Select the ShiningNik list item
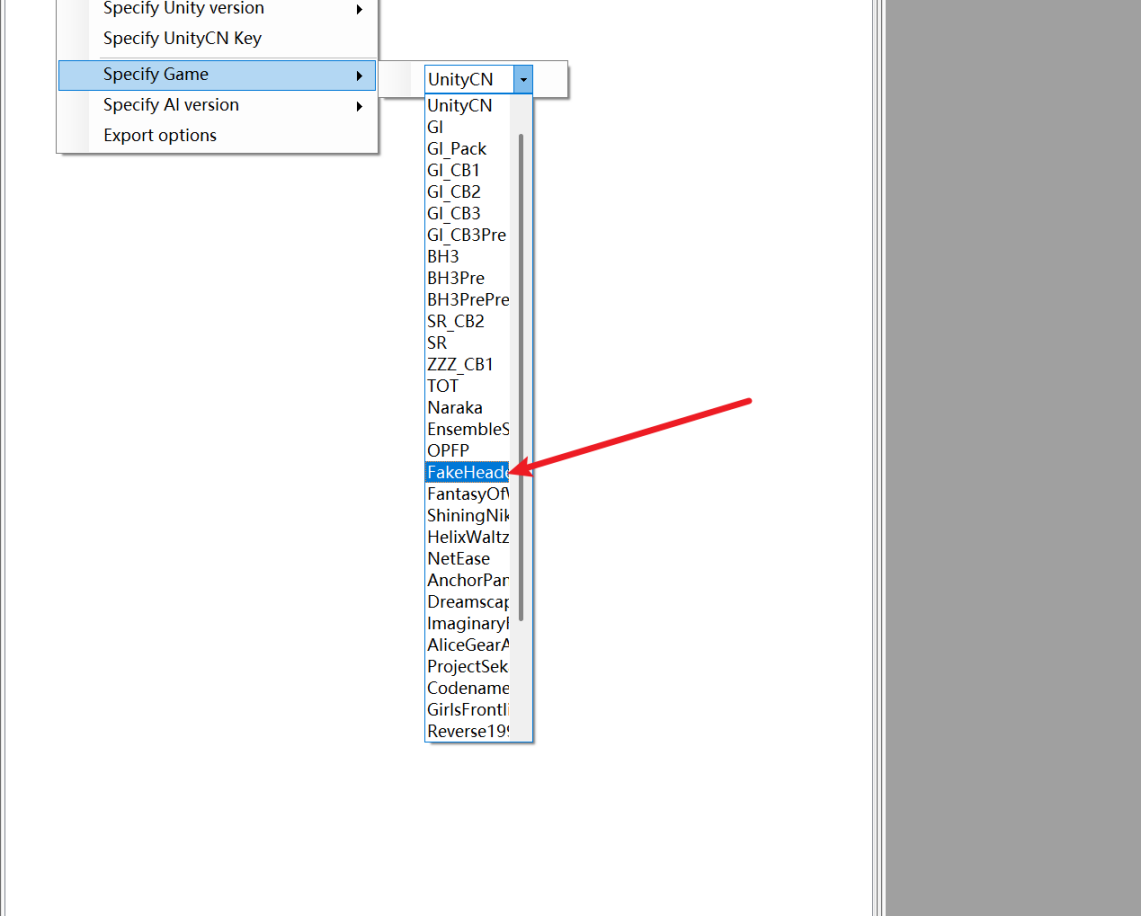The width and height of the screenshot is (1141, 916). 467,516
